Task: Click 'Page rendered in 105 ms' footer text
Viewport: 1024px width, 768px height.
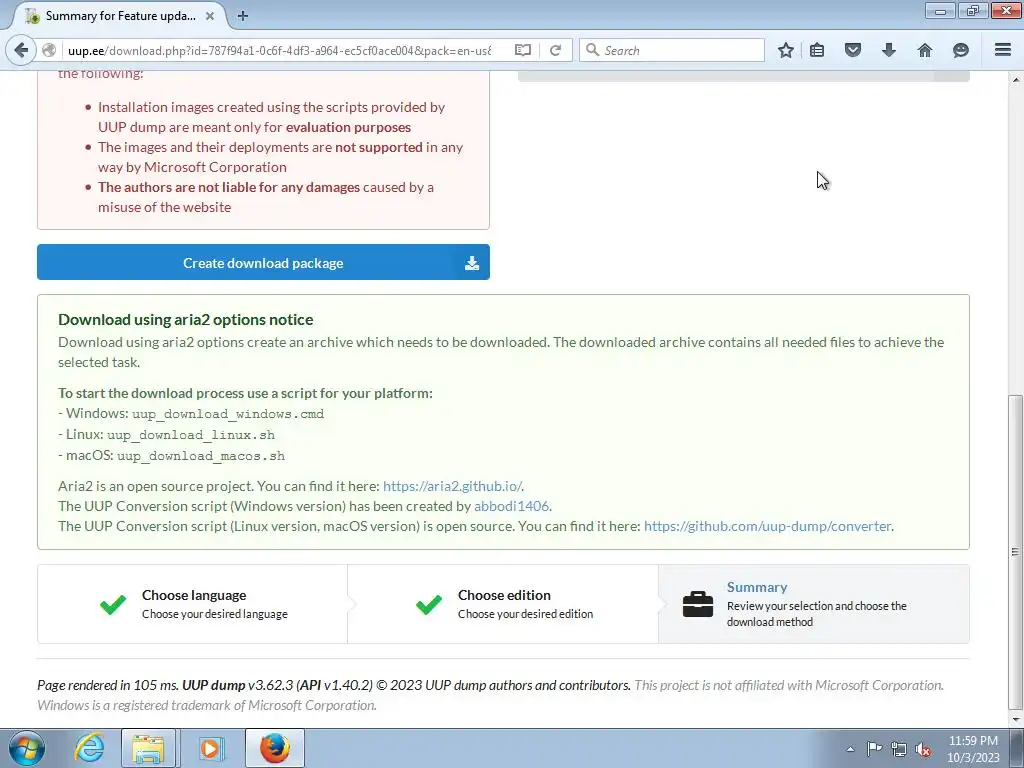Action: pos(108,685)
